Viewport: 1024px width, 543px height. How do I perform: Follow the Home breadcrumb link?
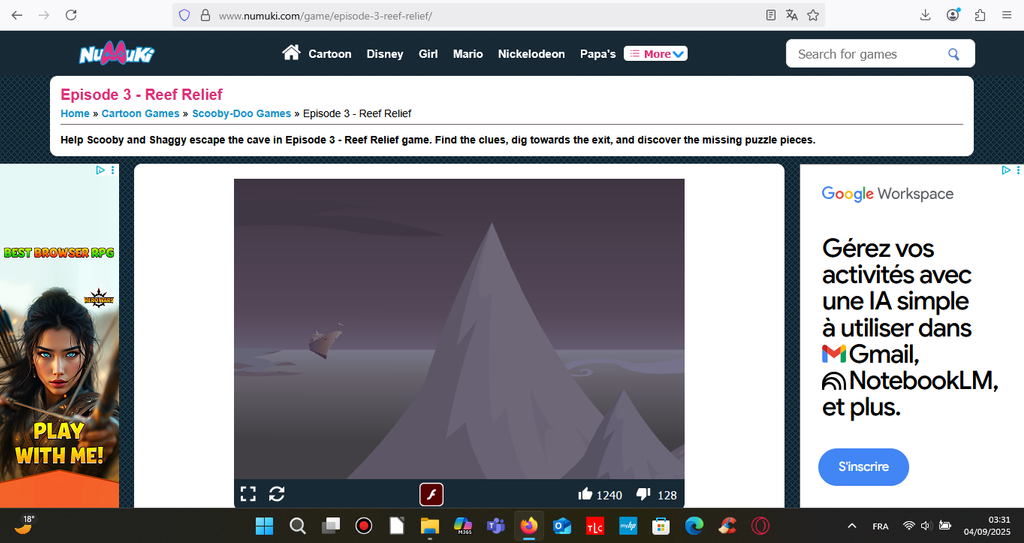(75, 113)
